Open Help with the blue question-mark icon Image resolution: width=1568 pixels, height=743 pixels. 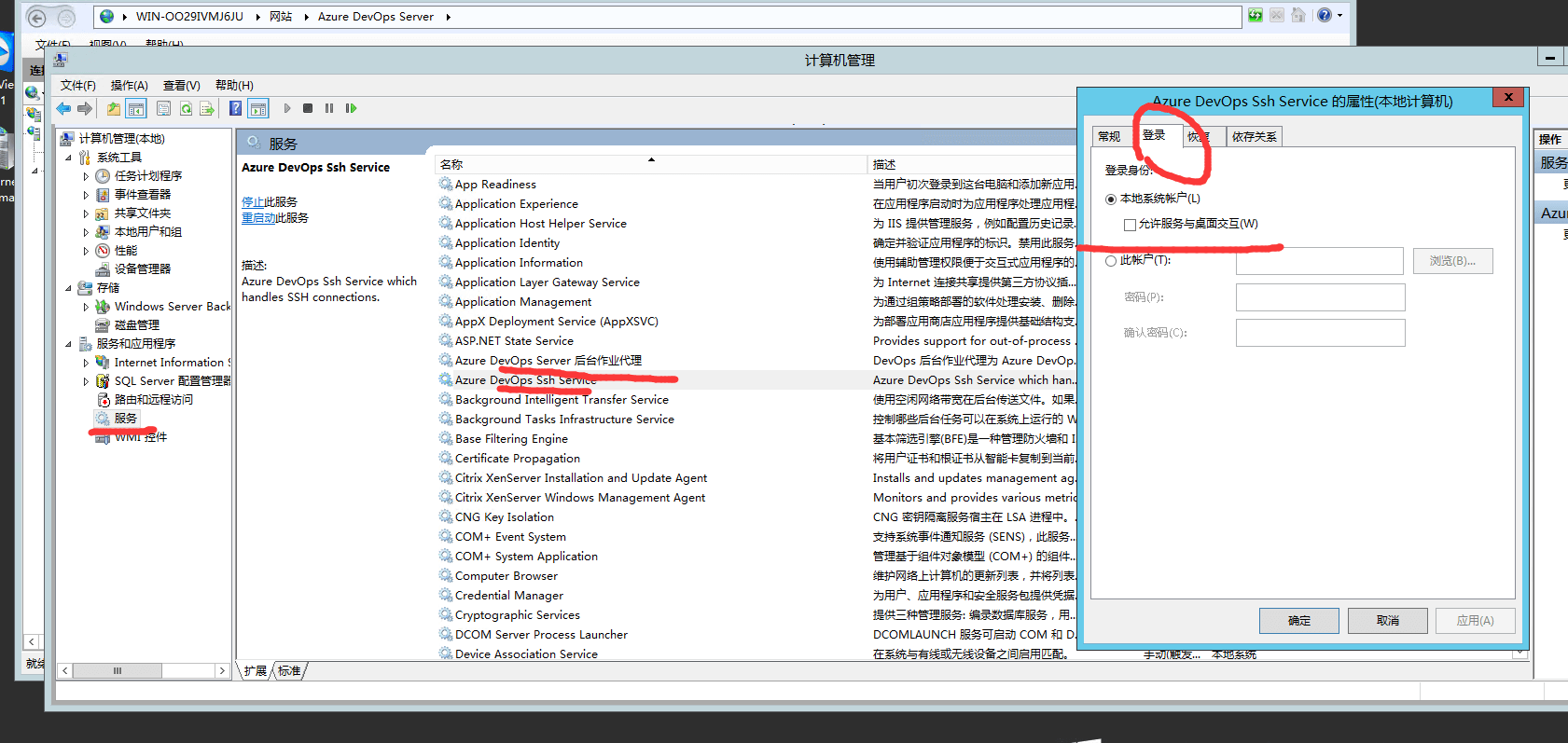(236, 109)
